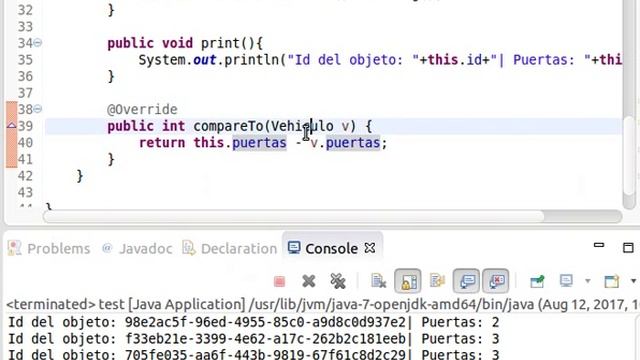
Task: Click 'this.puertas' in the return statement
Action: coord(240,143)
